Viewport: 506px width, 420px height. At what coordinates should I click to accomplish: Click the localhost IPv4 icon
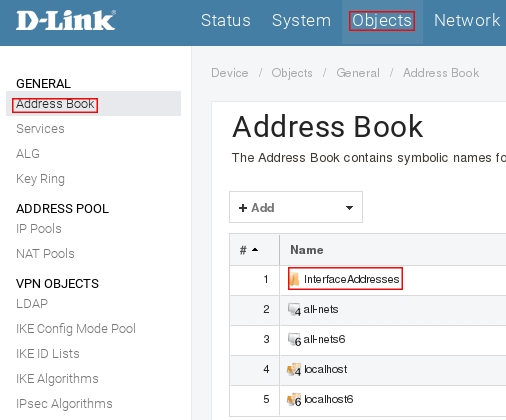294,370
